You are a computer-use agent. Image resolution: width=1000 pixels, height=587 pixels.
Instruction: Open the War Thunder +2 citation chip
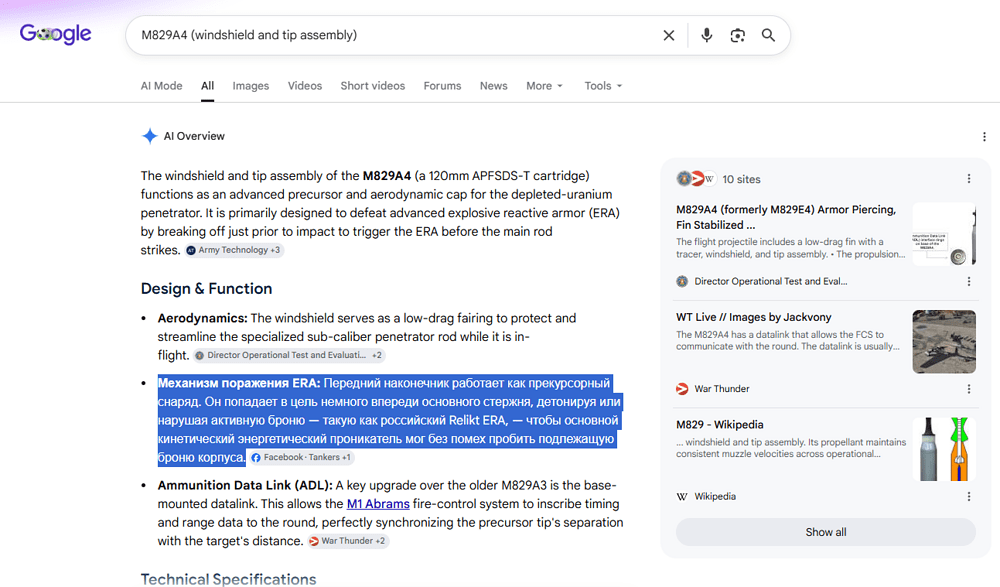click(x=348, y=541)
